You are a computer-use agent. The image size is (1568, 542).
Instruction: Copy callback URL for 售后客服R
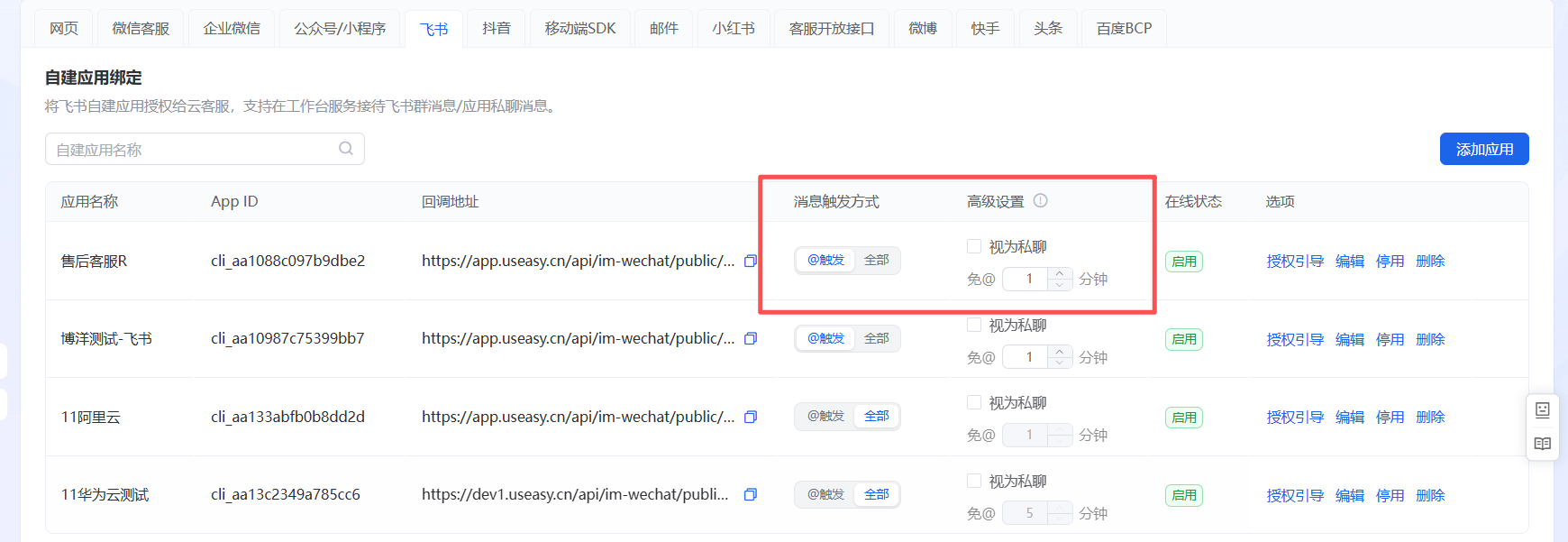(x=750, y=261)
